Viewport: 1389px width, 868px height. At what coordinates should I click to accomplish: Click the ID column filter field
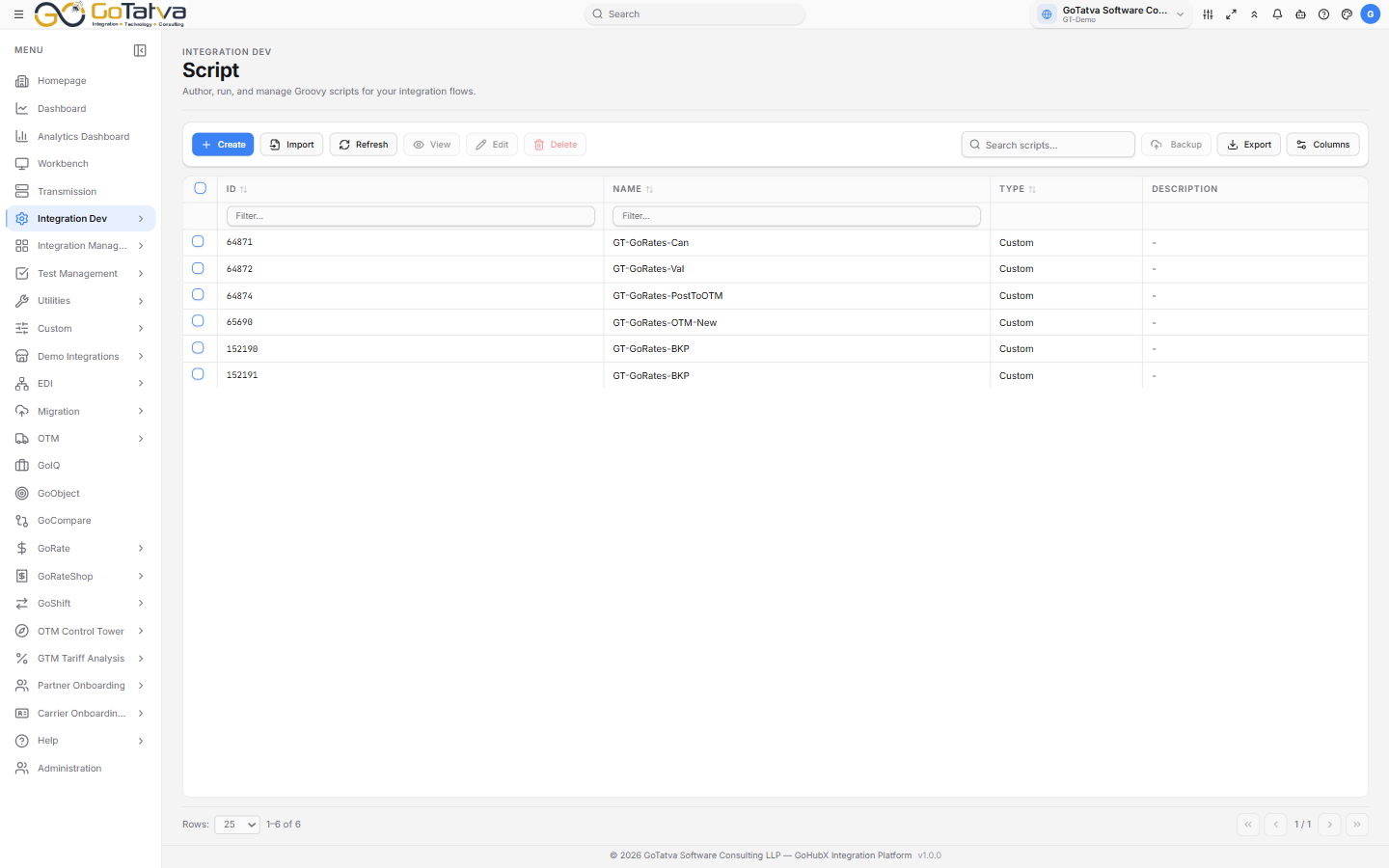(x=411, y=216)
